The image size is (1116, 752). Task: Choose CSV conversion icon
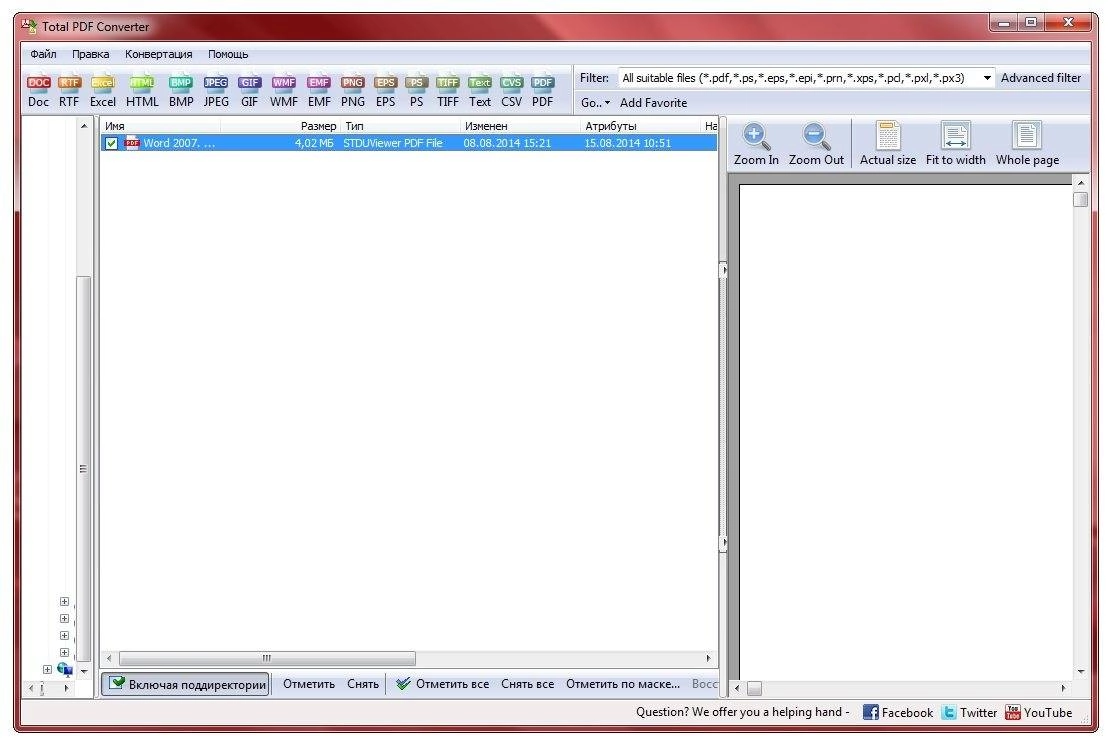[x=511, y=91]
